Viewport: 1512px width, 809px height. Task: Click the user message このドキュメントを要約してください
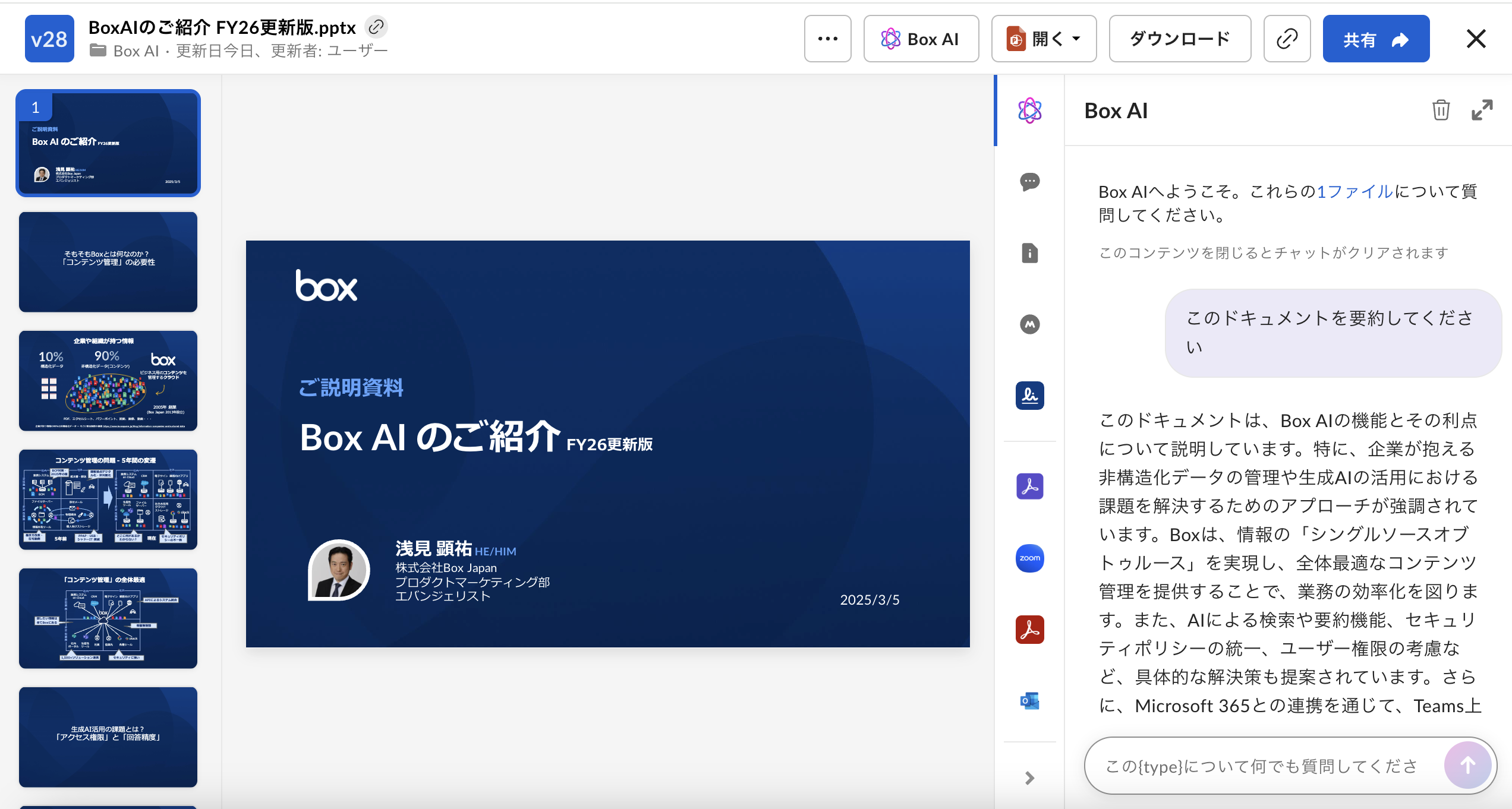click(1333, 333)
